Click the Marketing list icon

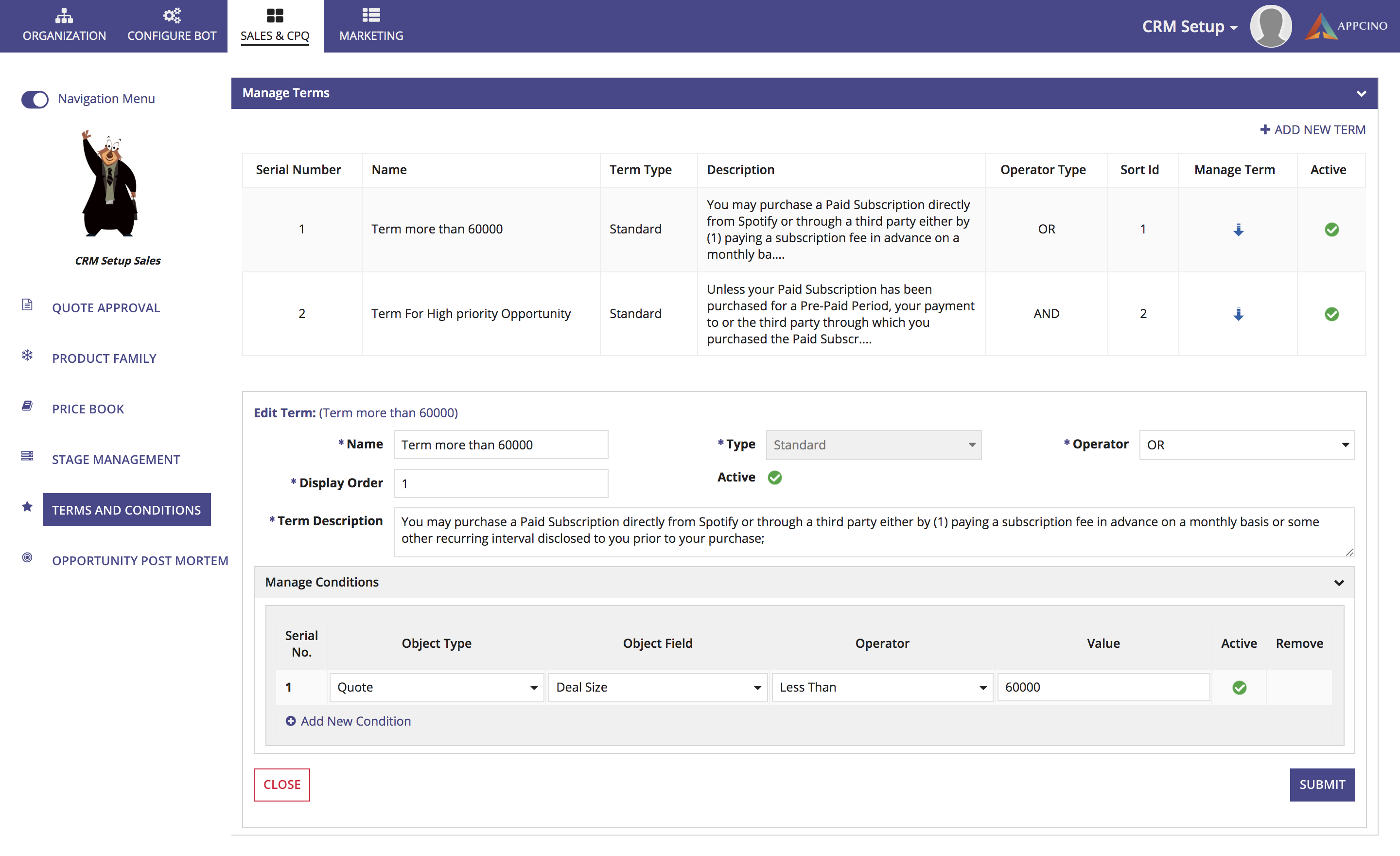pyautogui.click(x=371, y=15)
